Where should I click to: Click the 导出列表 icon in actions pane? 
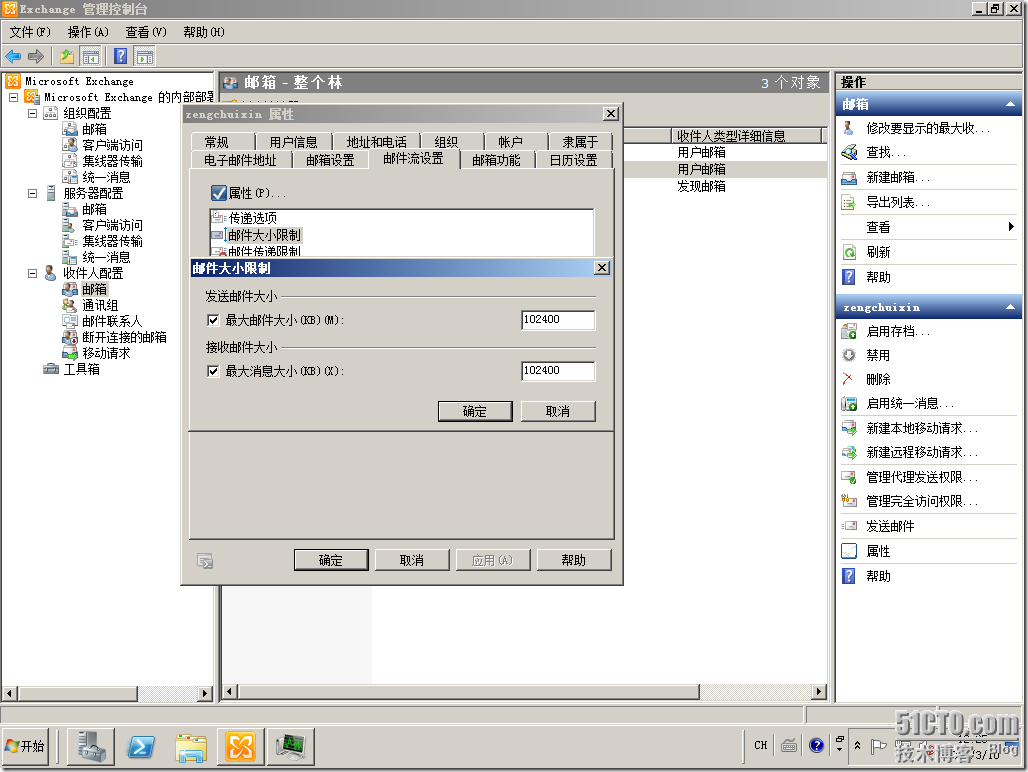pyautogui.click(x=849, y=203)
